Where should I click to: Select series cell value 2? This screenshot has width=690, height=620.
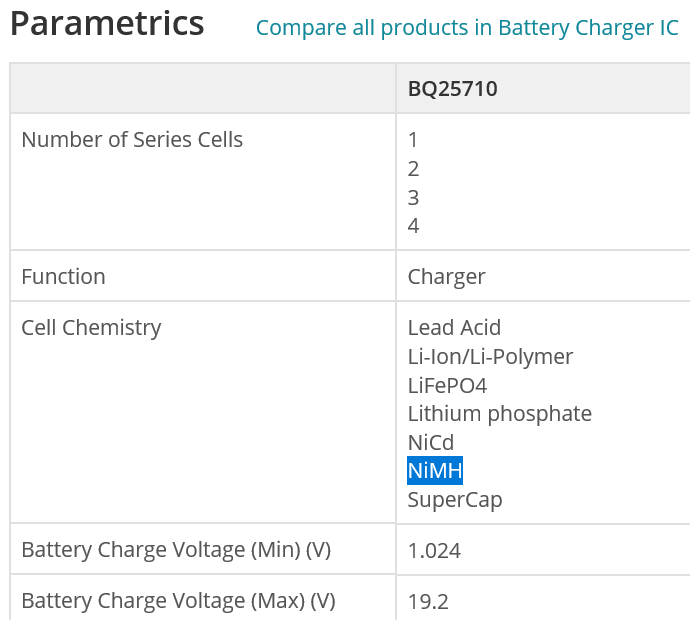click(413, 169)
